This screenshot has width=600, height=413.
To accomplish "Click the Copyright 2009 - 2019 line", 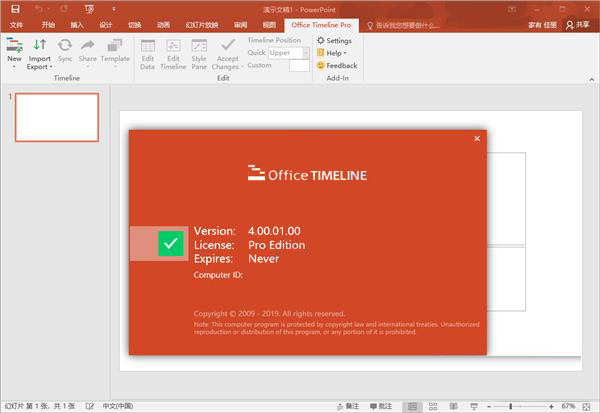I will (x=269, y=313).
